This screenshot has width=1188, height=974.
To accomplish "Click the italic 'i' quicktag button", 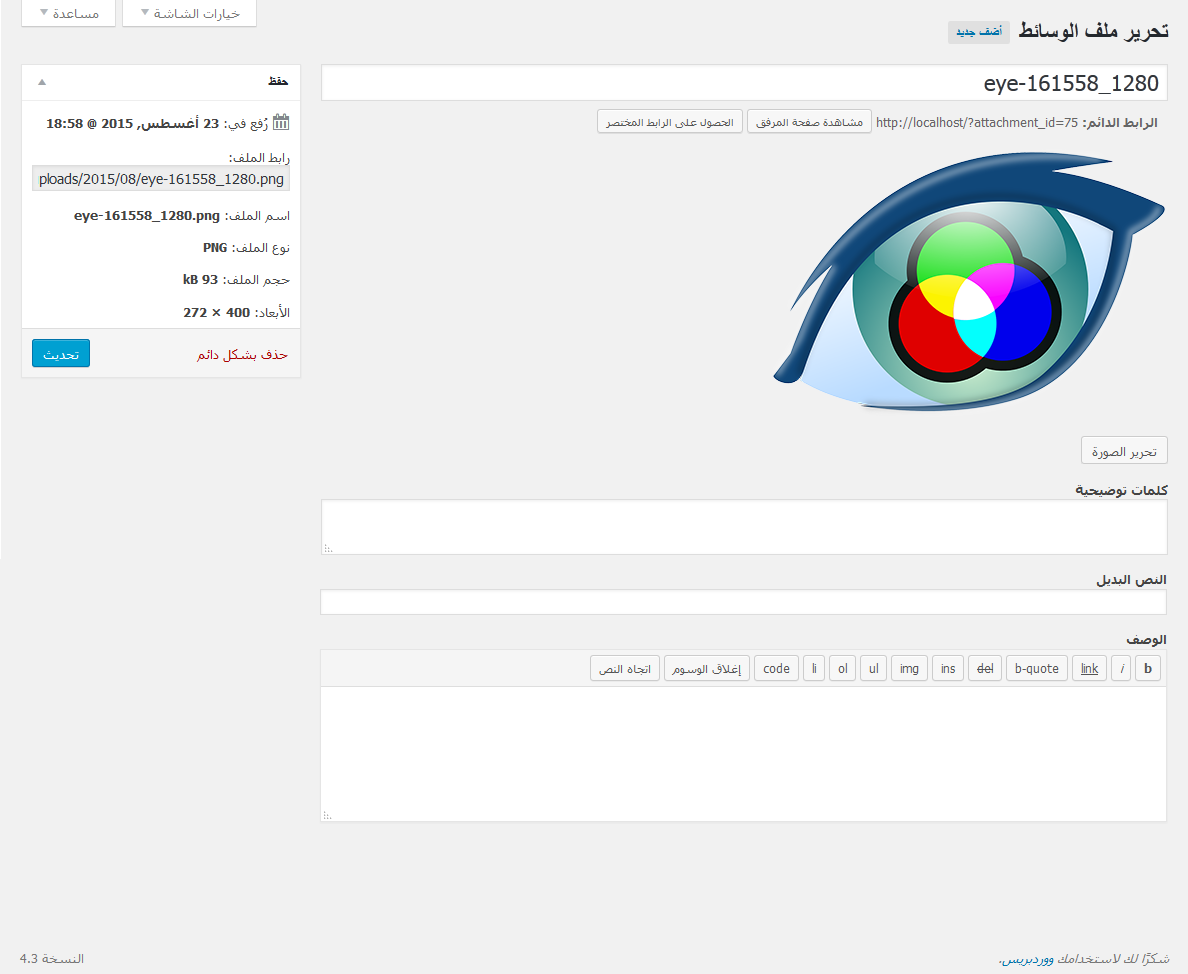I will 1121,669.
